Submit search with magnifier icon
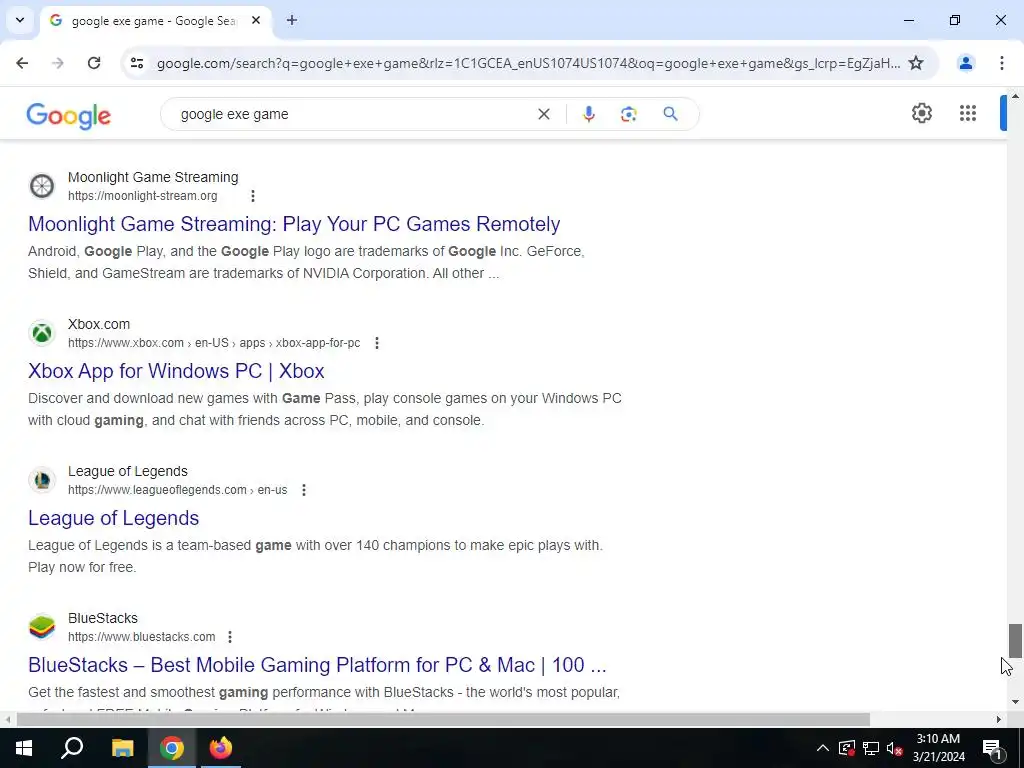1024x768 pixels. tap(670, 114)
